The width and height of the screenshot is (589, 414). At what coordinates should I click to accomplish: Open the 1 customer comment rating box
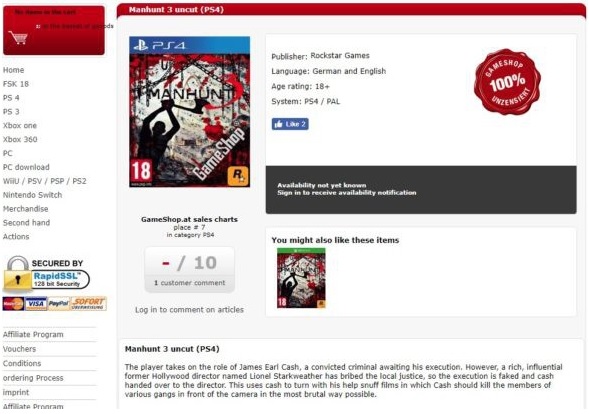point(190,270)
